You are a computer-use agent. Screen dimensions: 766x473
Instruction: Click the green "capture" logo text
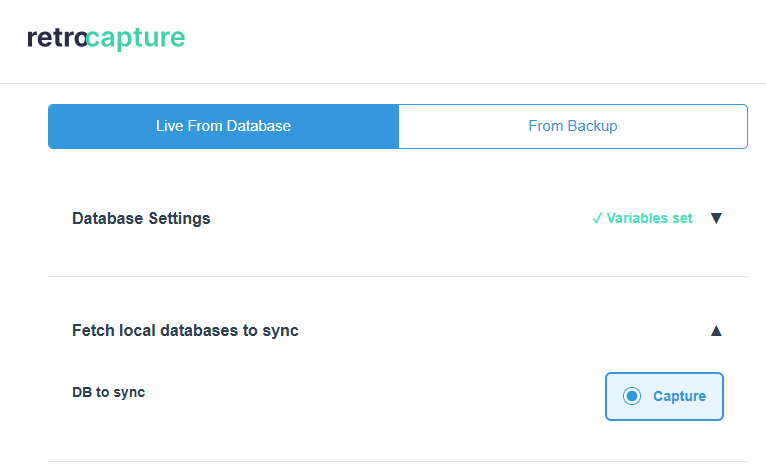pos(136,38)
